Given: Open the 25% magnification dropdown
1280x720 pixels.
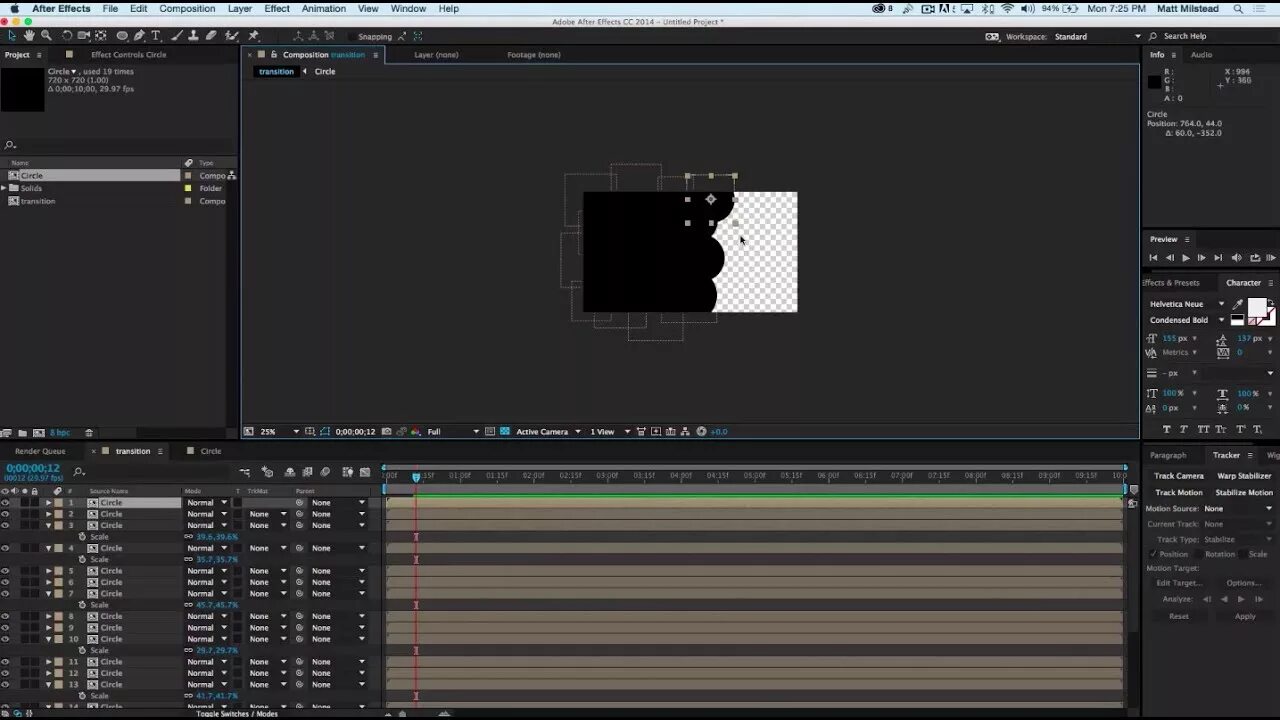Looking at the screenshot, I should pyautogui.click(x=281, y=431).
